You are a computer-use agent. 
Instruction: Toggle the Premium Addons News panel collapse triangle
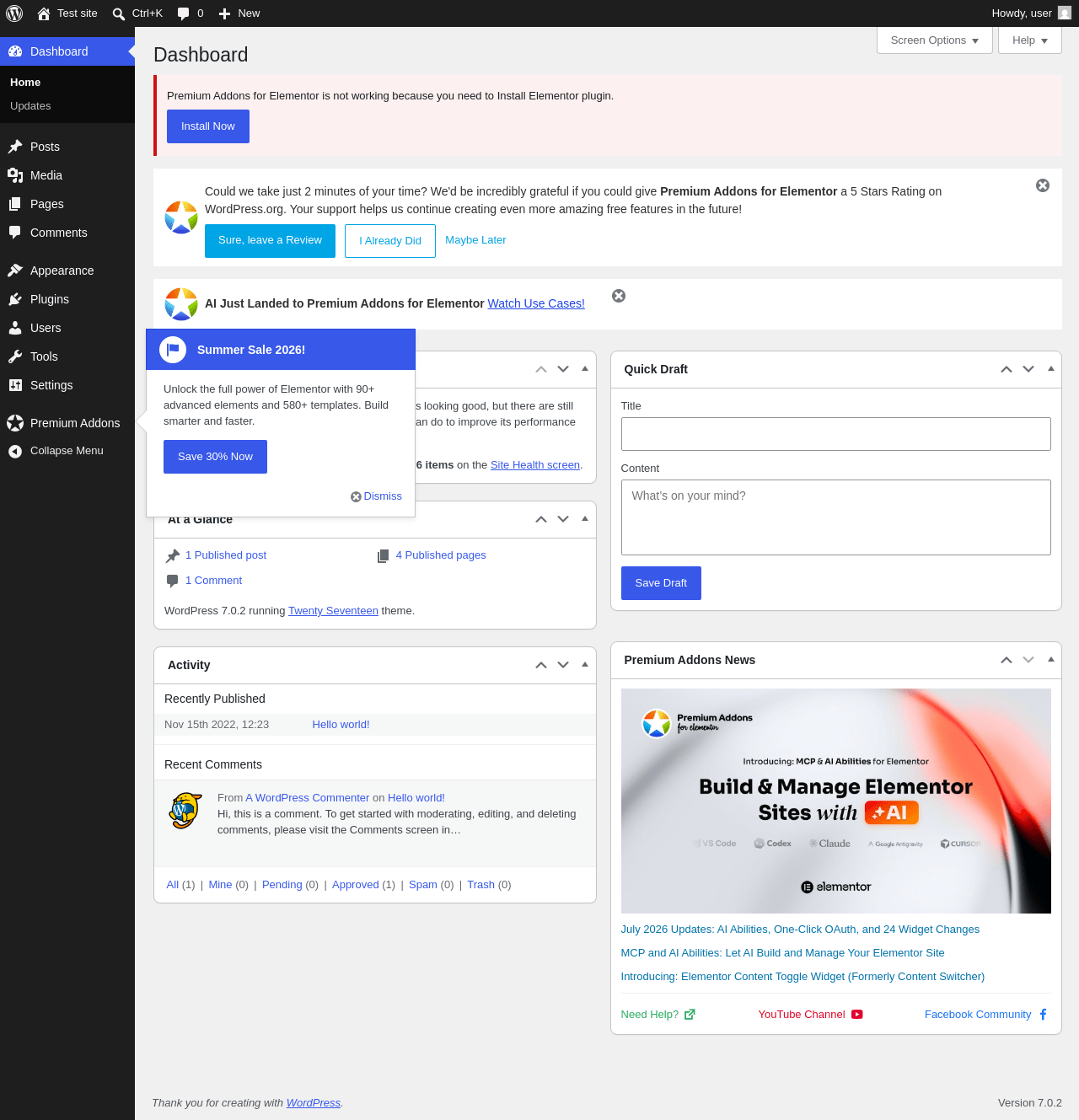tap(1051, 660)
